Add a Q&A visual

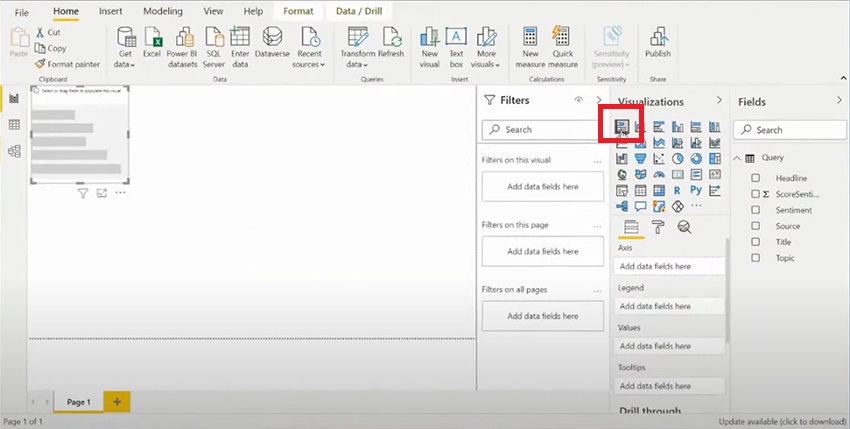tap(640, 206)
